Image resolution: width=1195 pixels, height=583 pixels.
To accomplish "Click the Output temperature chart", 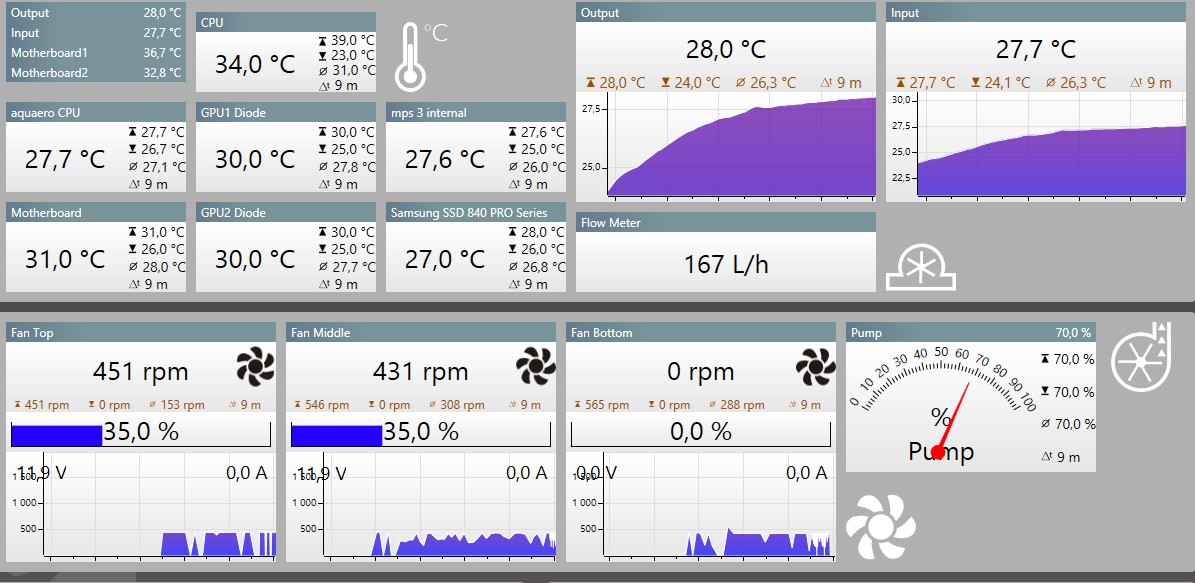I will point(726,146).
